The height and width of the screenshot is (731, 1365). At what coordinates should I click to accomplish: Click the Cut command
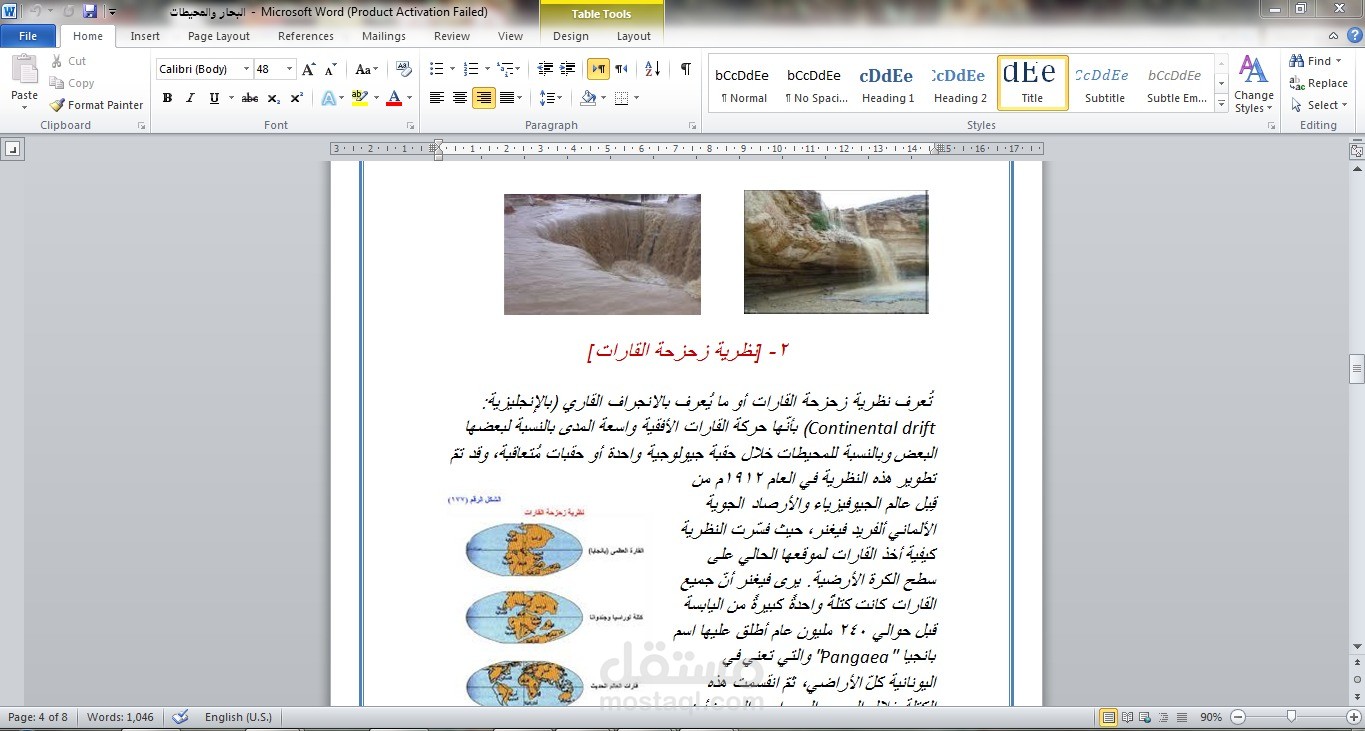68,61
